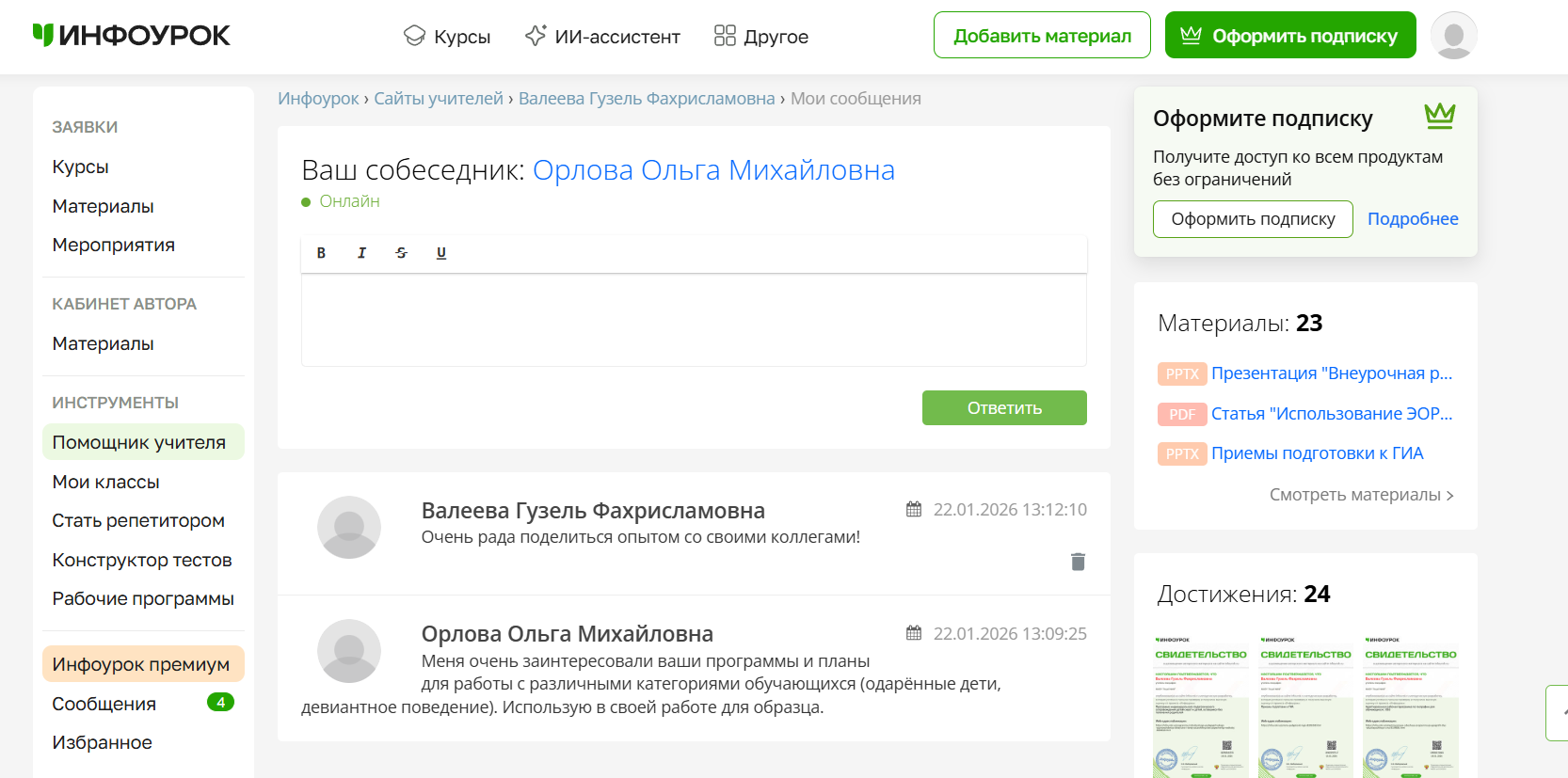Open Сообщения in sidebar
This screenshot has height=778, width=1568.
click(104, 704)
